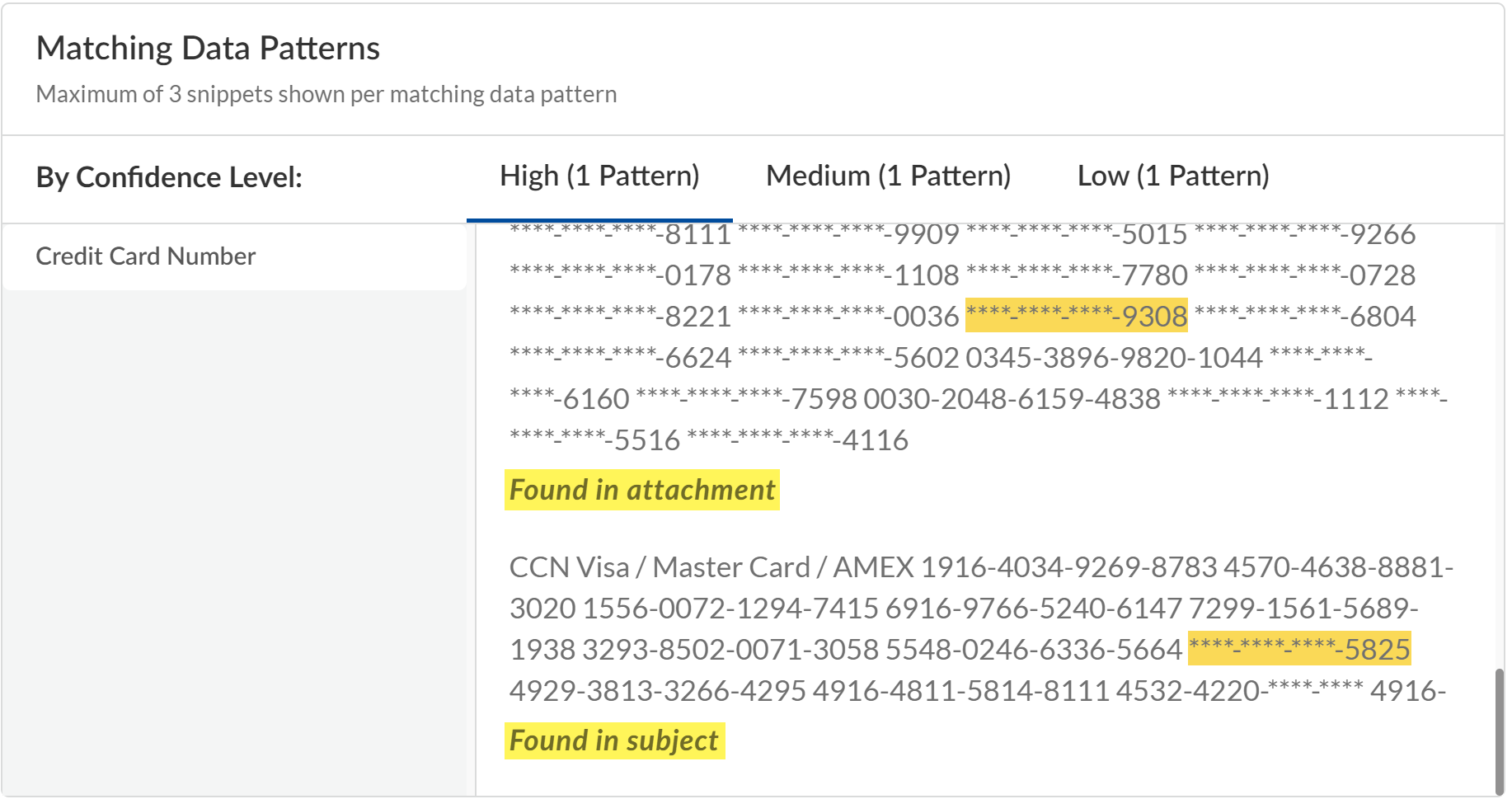The height and width of the screenshot is (799, 1512).
Task: Click card number 0030-2048-6159-4838
Action: pos(1012,399)
